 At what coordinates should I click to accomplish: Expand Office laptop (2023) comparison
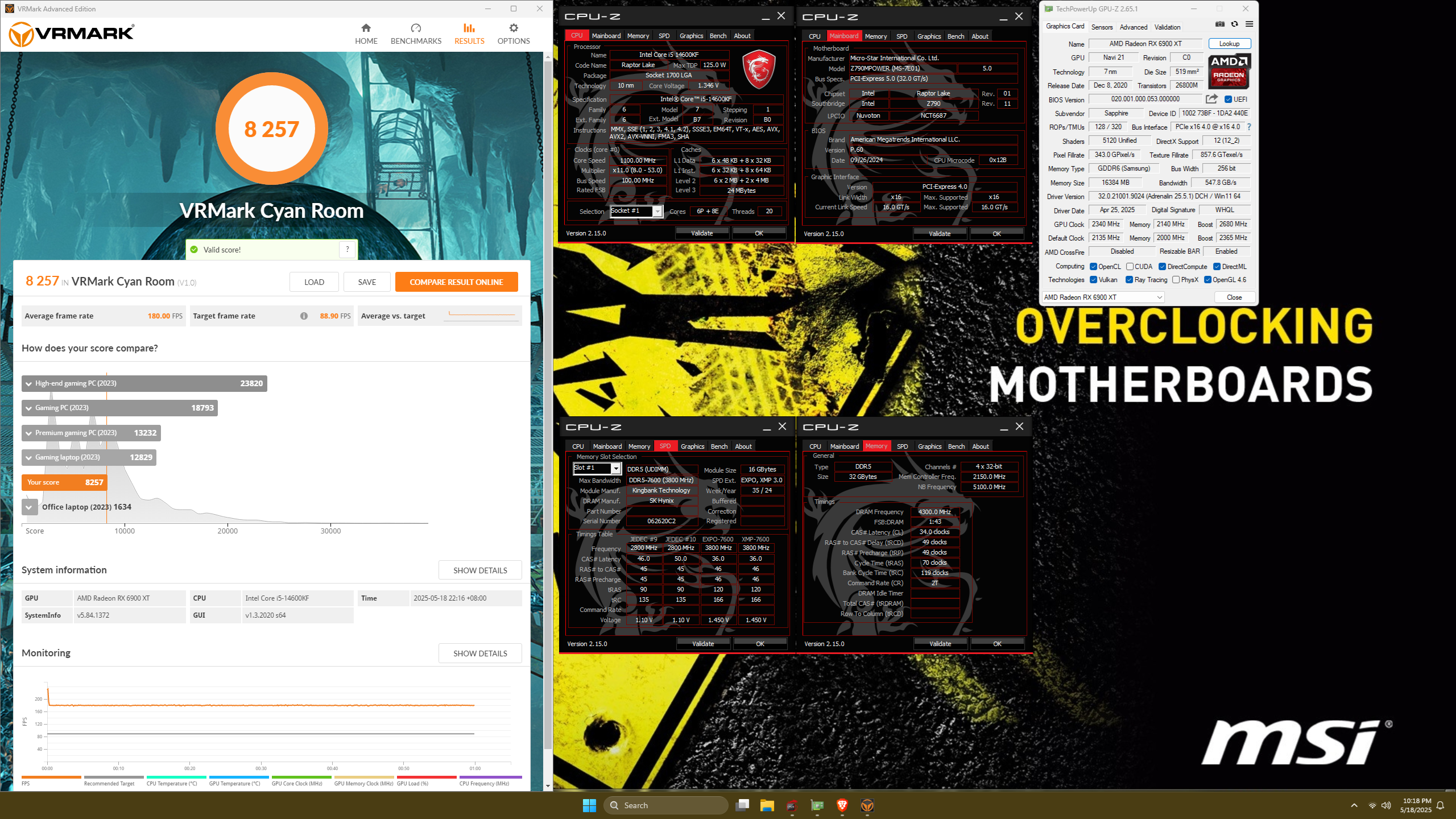(29, 507)
